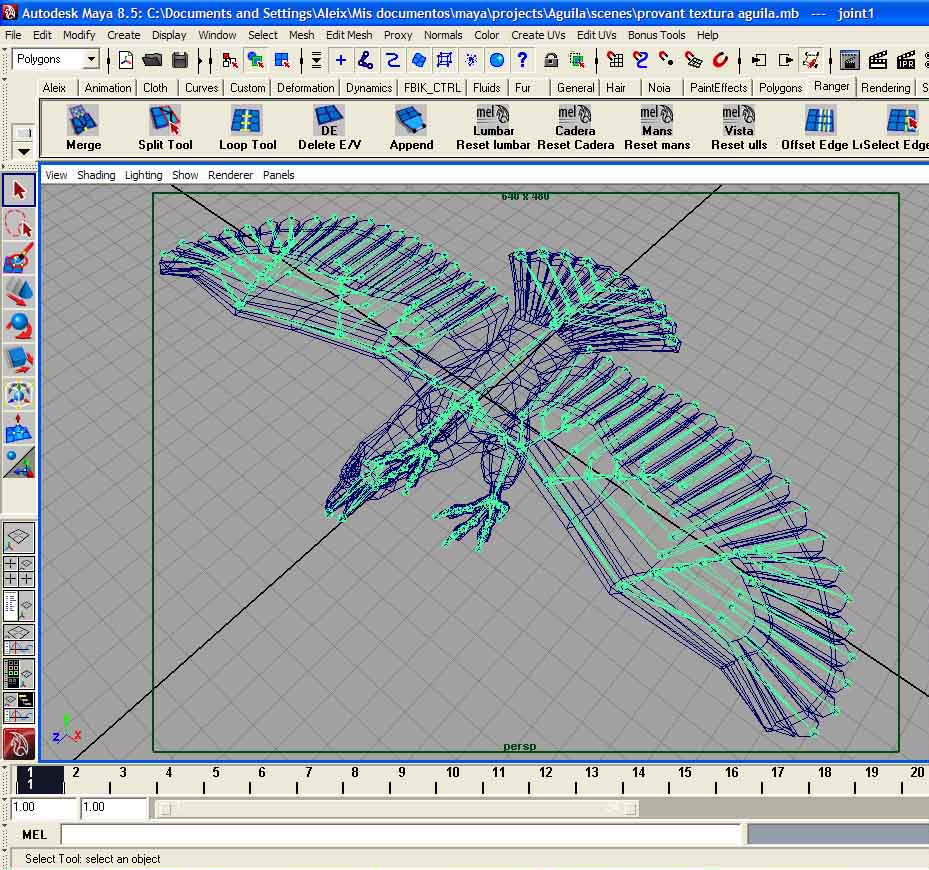929x870 pixels.
Task: Switch to the FBIK_CTRL shelf tab
Action: [432, 88]
